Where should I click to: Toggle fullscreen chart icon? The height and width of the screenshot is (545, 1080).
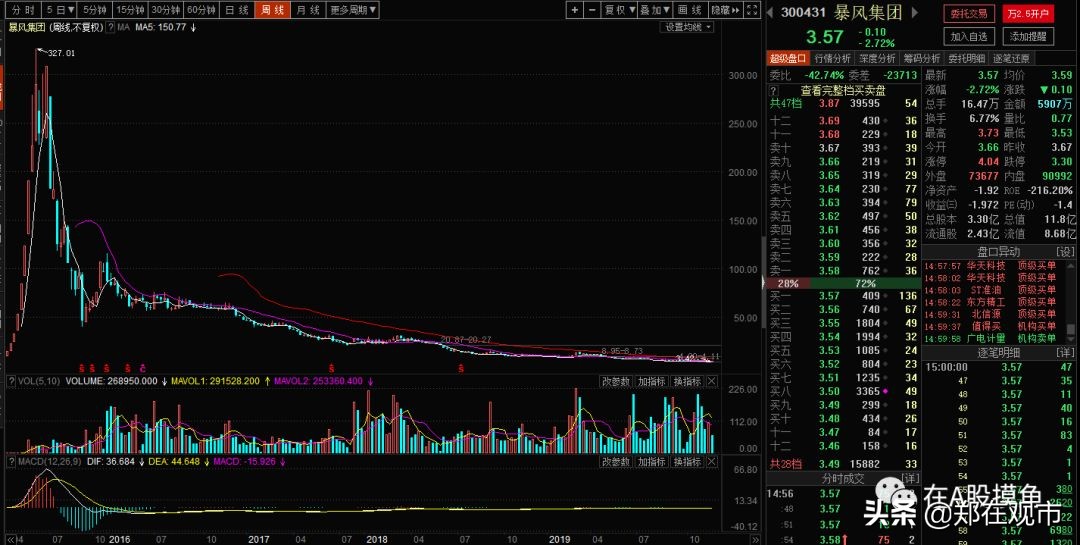click(x=752, y=10)
